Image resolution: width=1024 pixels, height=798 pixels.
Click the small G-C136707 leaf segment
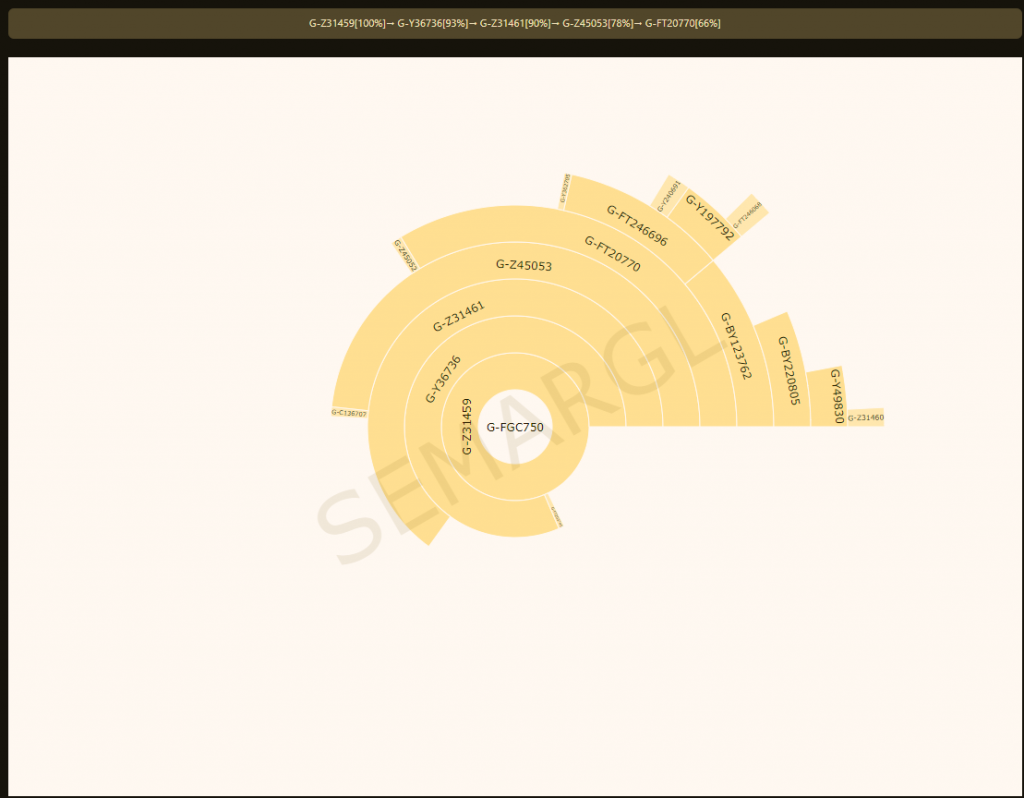(x=349, y=413)
